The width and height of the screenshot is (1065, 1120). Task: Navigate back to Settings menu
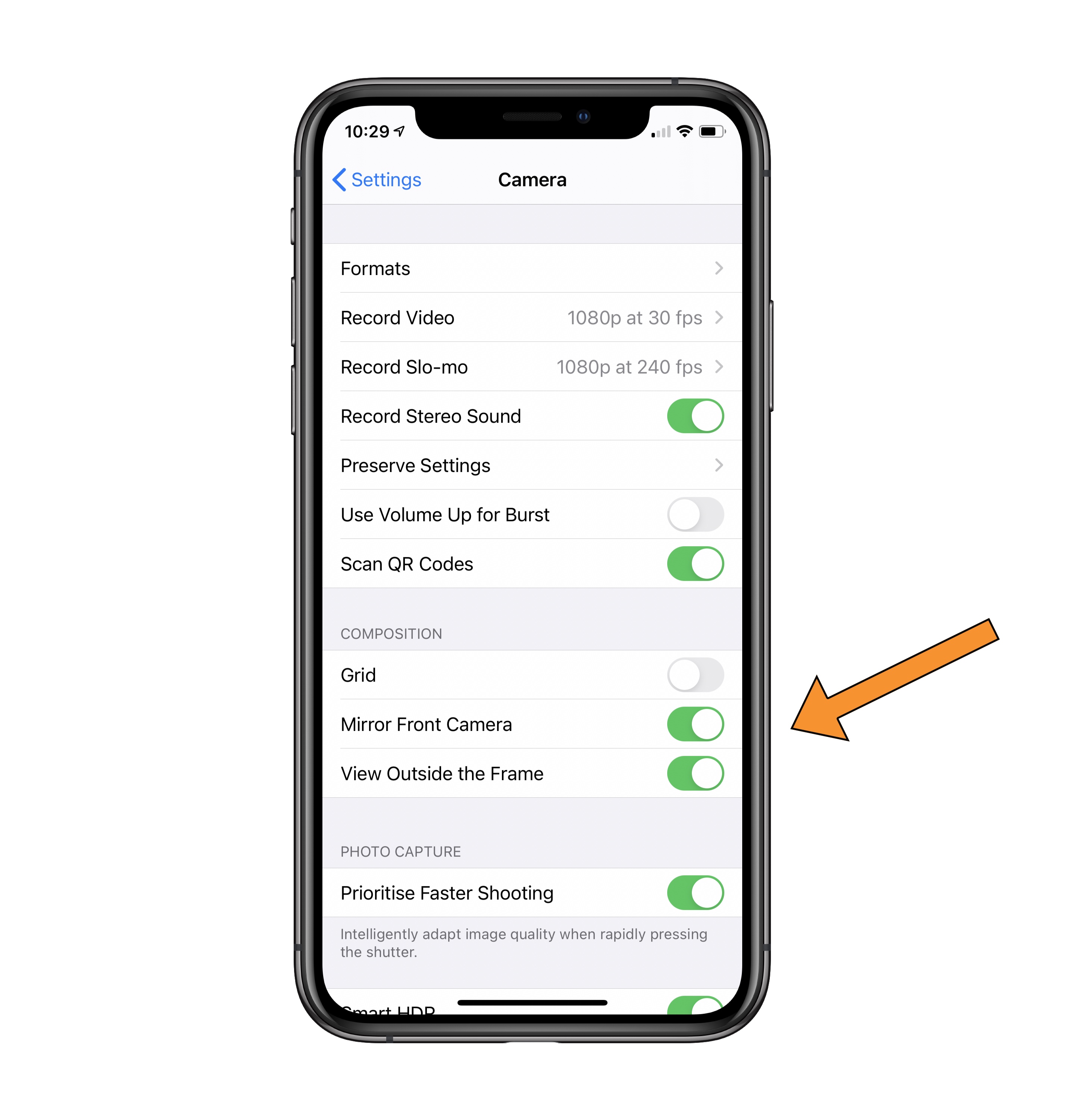click(378, 180)
